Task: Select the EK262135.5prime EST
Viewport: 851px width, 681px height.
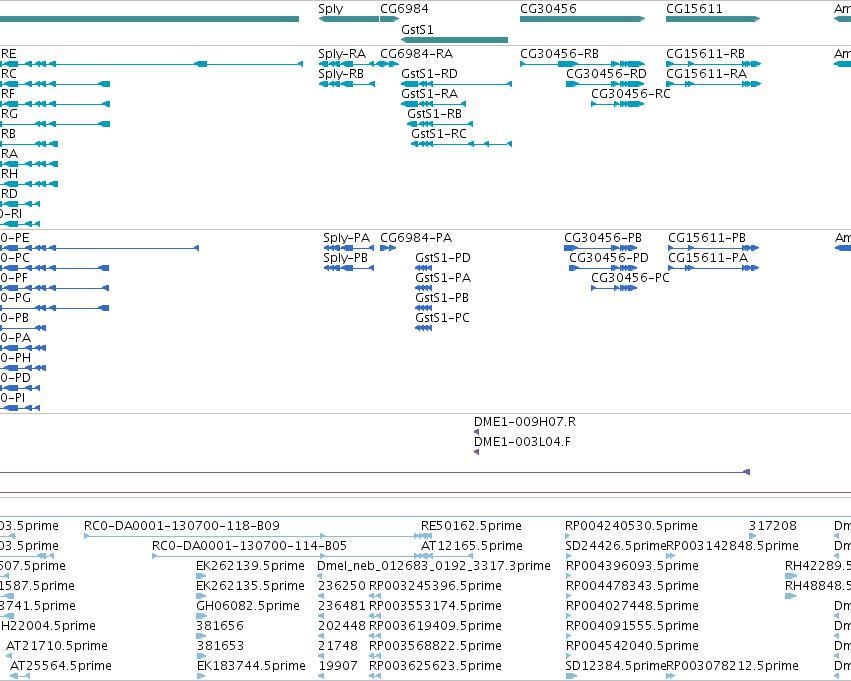Action: [x=201, y=596]
